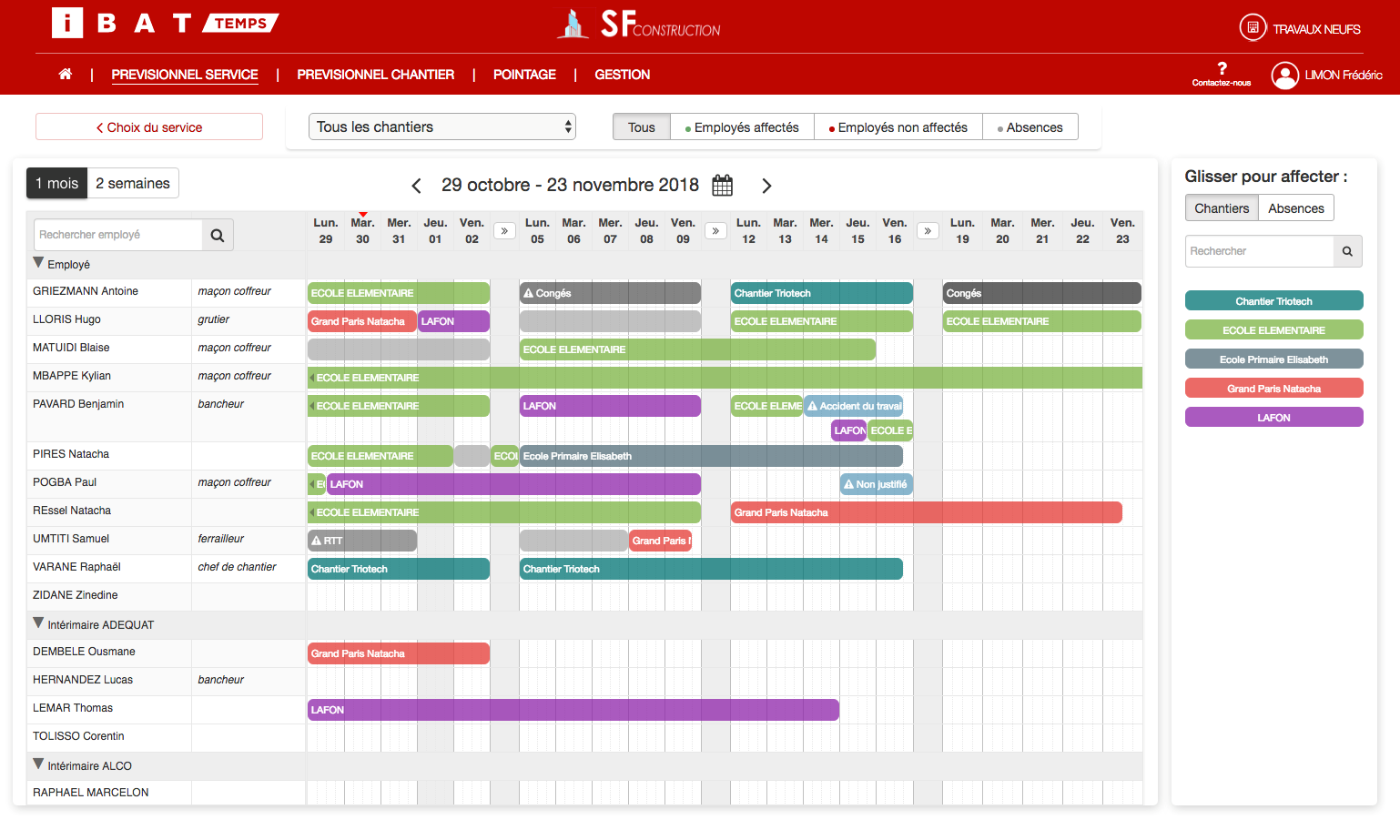Switch view to 2 semaines
This screenshot has height=840, width=1400.
[x=133, y=183]
